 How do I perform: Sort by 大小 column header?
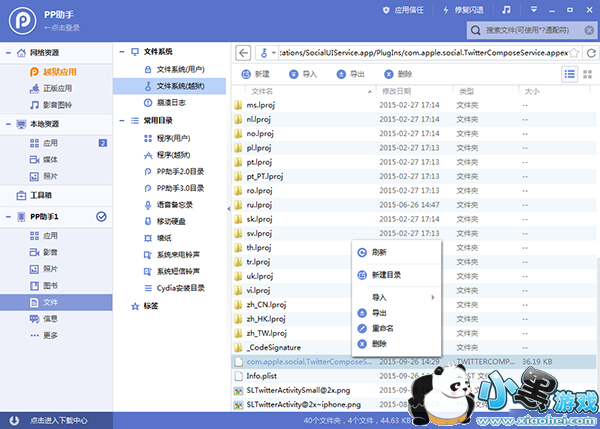(532, 91)
